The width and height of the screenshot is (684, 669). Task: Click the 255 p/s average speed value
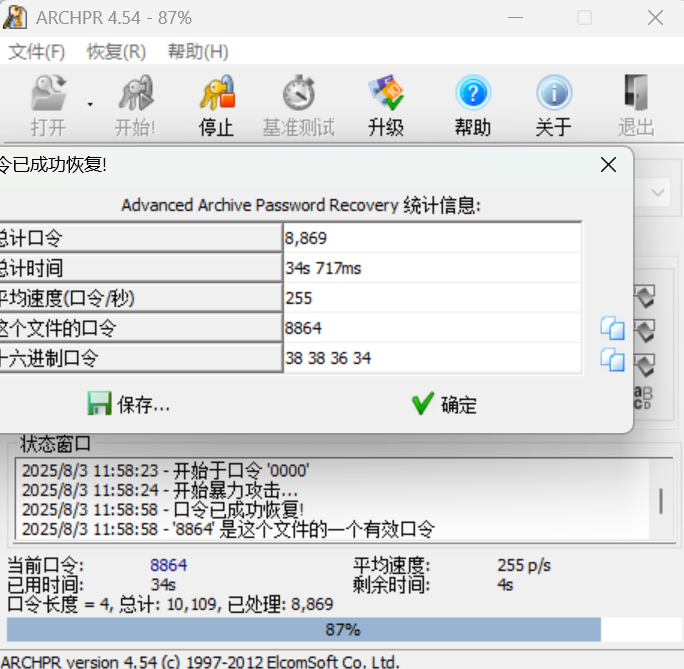pos(524,565)
